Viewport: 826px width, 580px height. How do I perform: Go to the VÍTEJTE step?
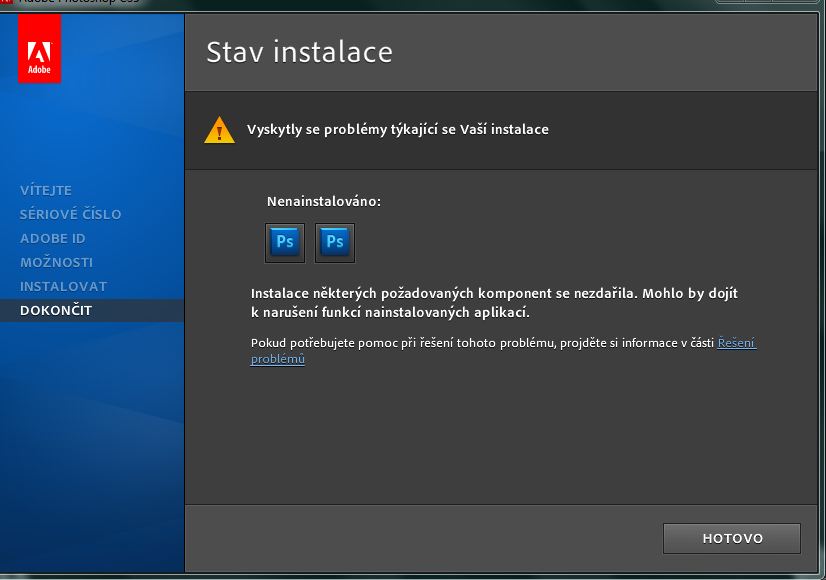[x=46, y=190]
